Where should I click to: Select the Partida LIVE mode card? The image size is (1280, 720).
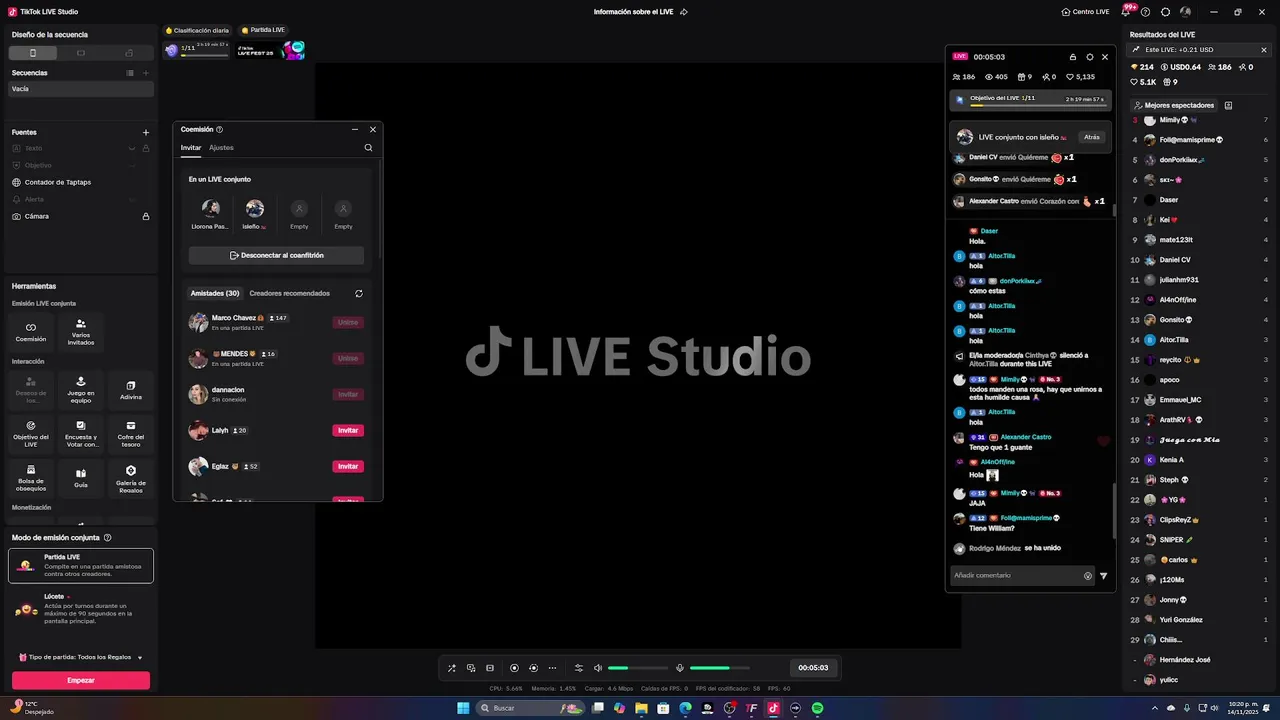(x=81, y=565)
